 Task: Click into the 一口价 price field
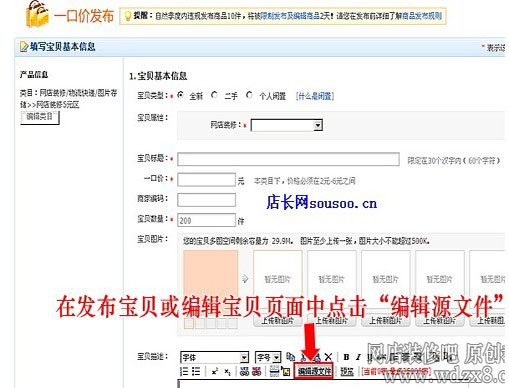tap(206, 180)
